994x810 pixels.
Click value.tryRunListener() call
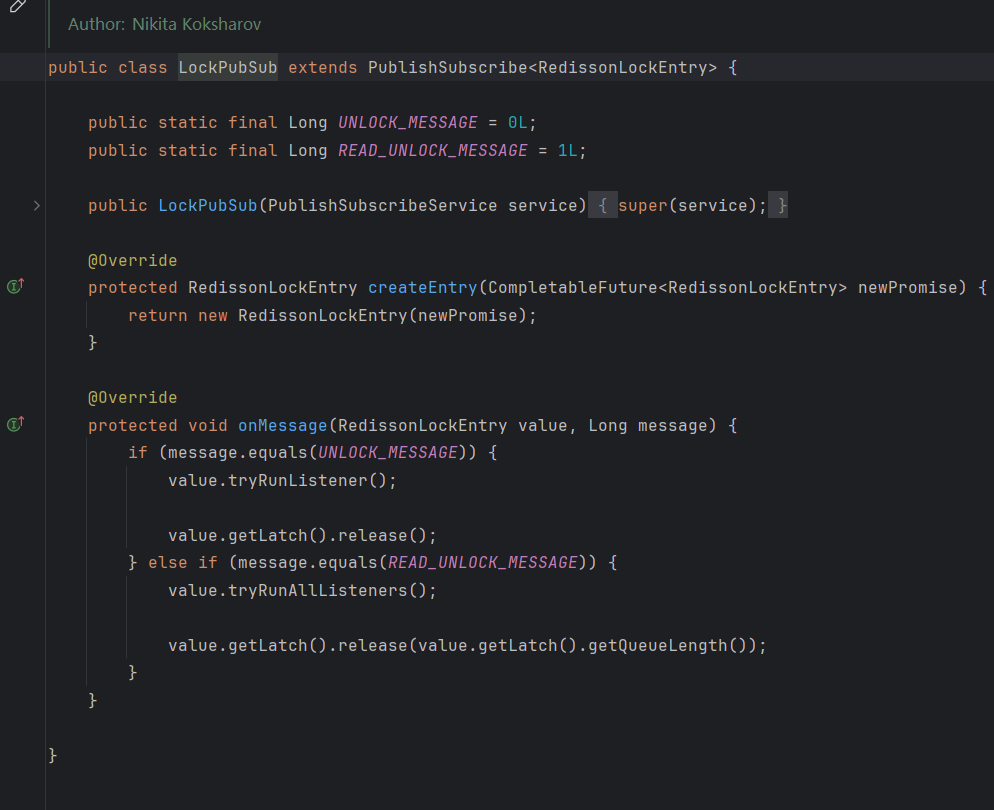[x=278, y=480]
